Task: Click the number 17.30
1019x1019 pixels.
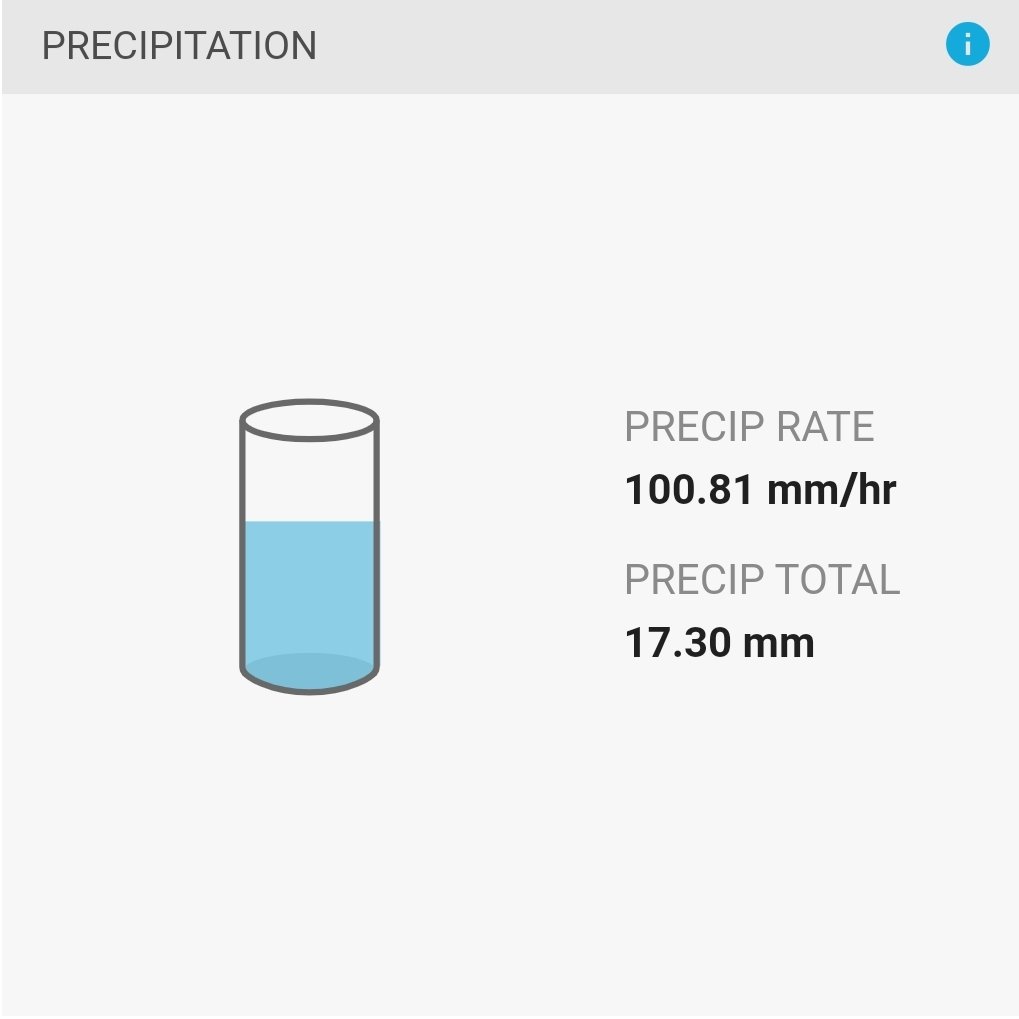Action: click(677, 643)
